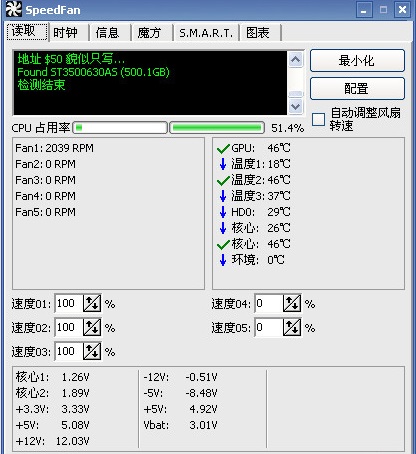Click the 速度04 spinner arrows
Viewport: 416px width, 454px height.
click(292, 303)
